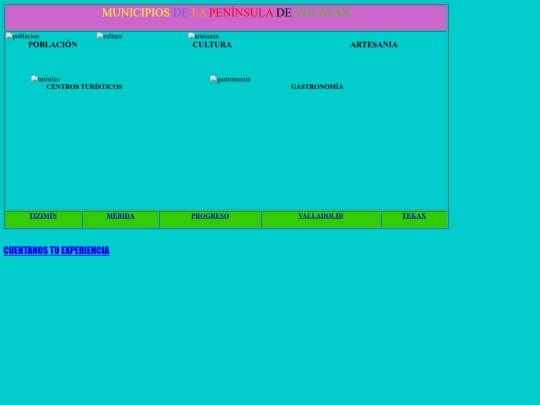
Task: Follow the CUENTANOS TU EXPERIENCIA link
Action: (x=56, y=250)
